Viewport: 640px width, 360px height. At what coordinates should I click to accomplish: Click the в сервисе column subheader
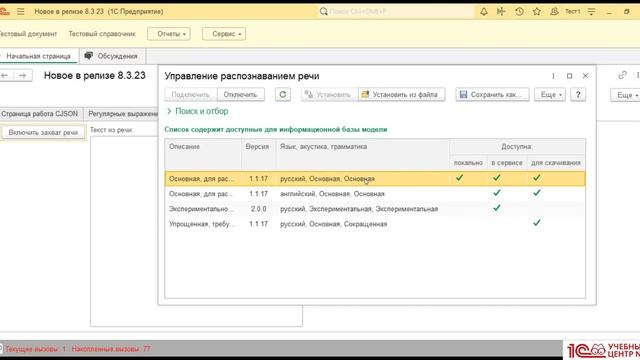(x=507, y=163)
